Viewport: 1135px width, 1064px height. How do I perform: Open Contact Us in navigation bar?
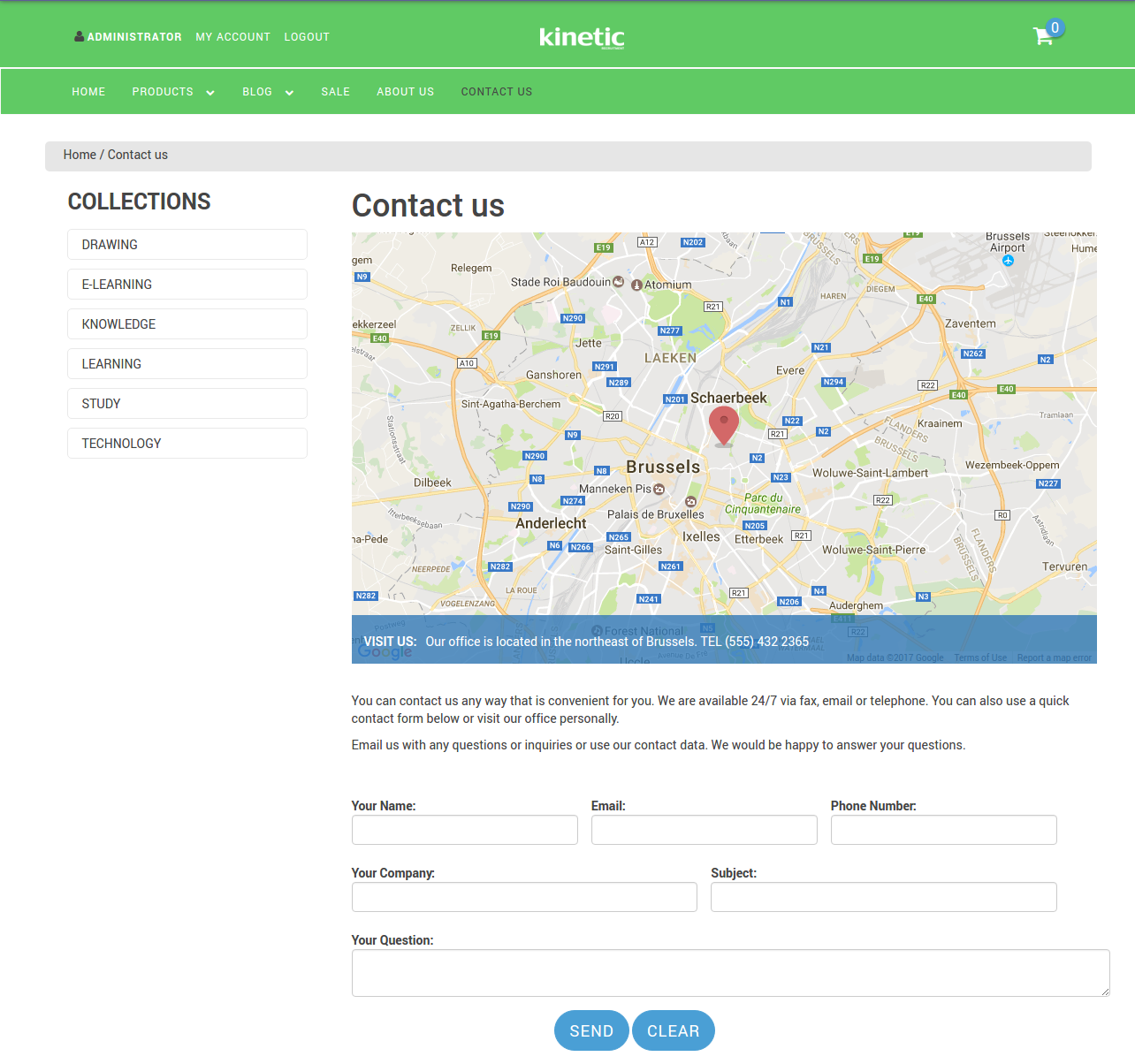[x=497, y=92]
